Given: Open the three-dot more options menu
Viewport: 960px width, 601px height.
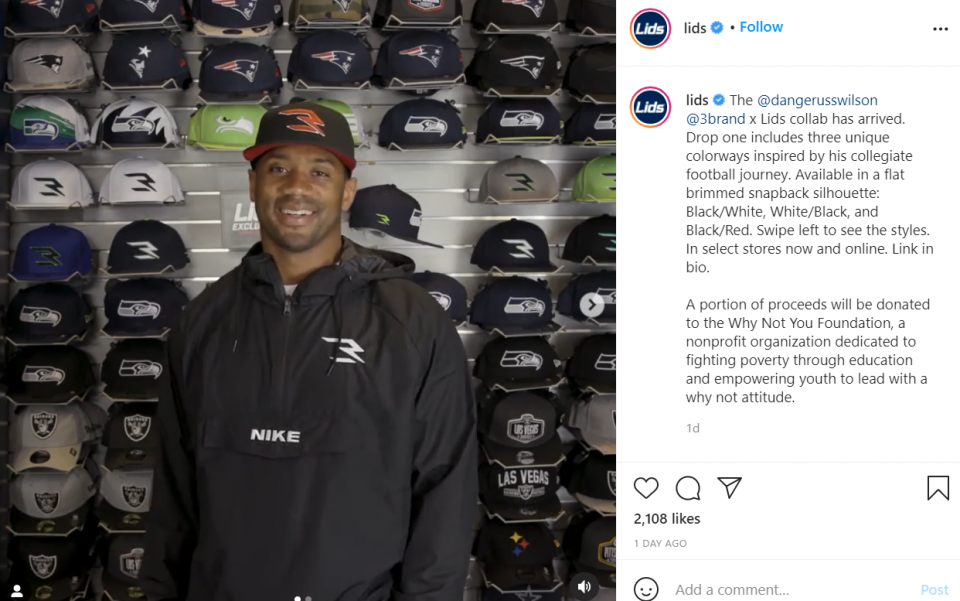Looking at the screenshot, I should [x=940, y=29].
